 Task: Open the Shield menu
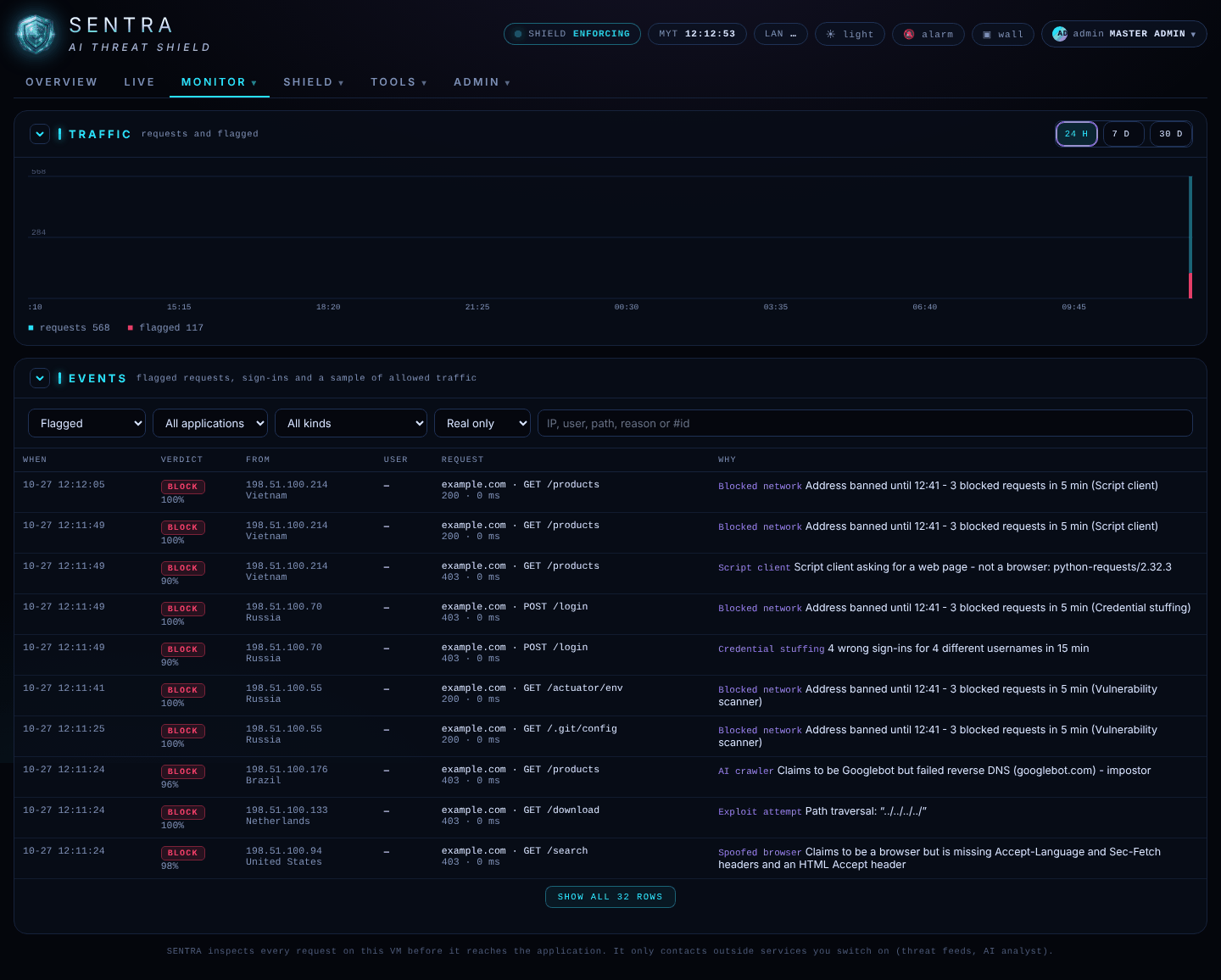point(314,82)
